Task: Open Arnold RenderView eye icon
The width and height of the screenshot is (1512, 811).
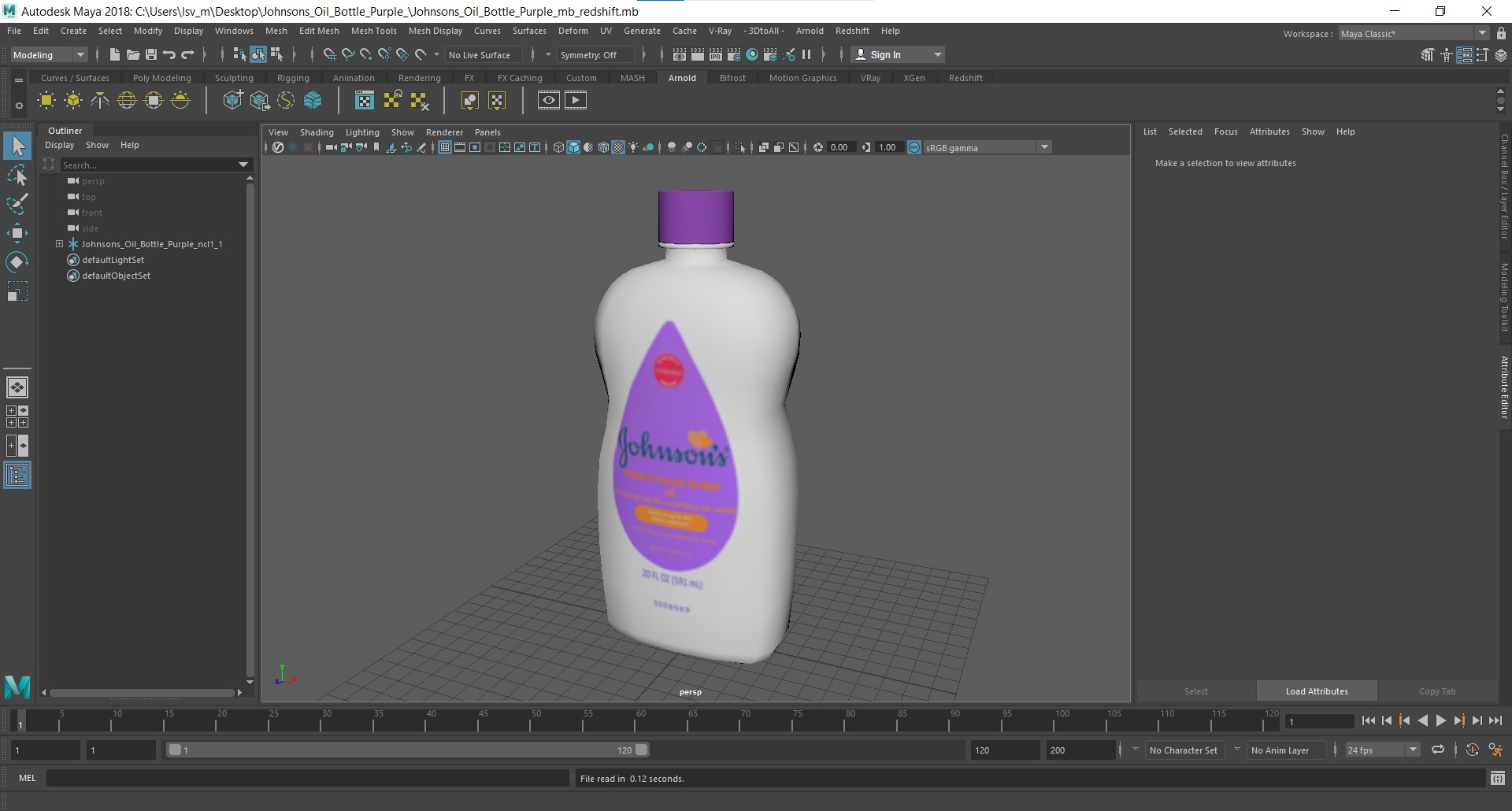Action: pyautogui.click(x=549, y=100)
